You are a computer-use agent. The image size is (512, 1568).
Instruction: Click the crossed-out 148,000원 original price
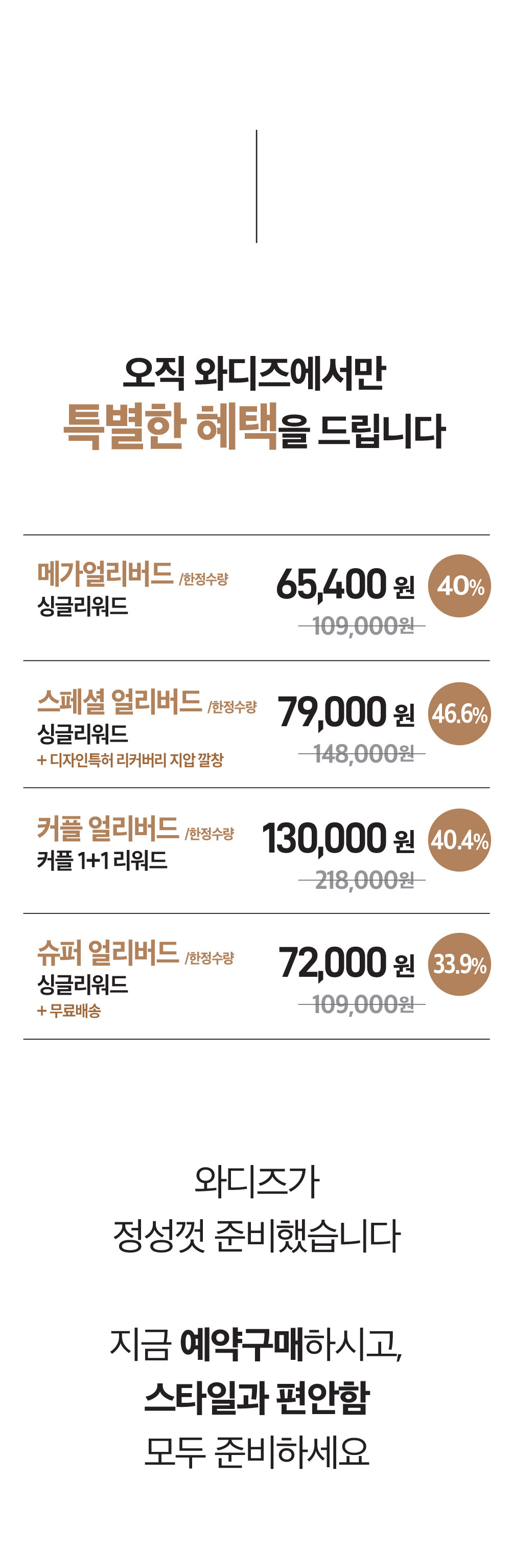tap(363, 754)
